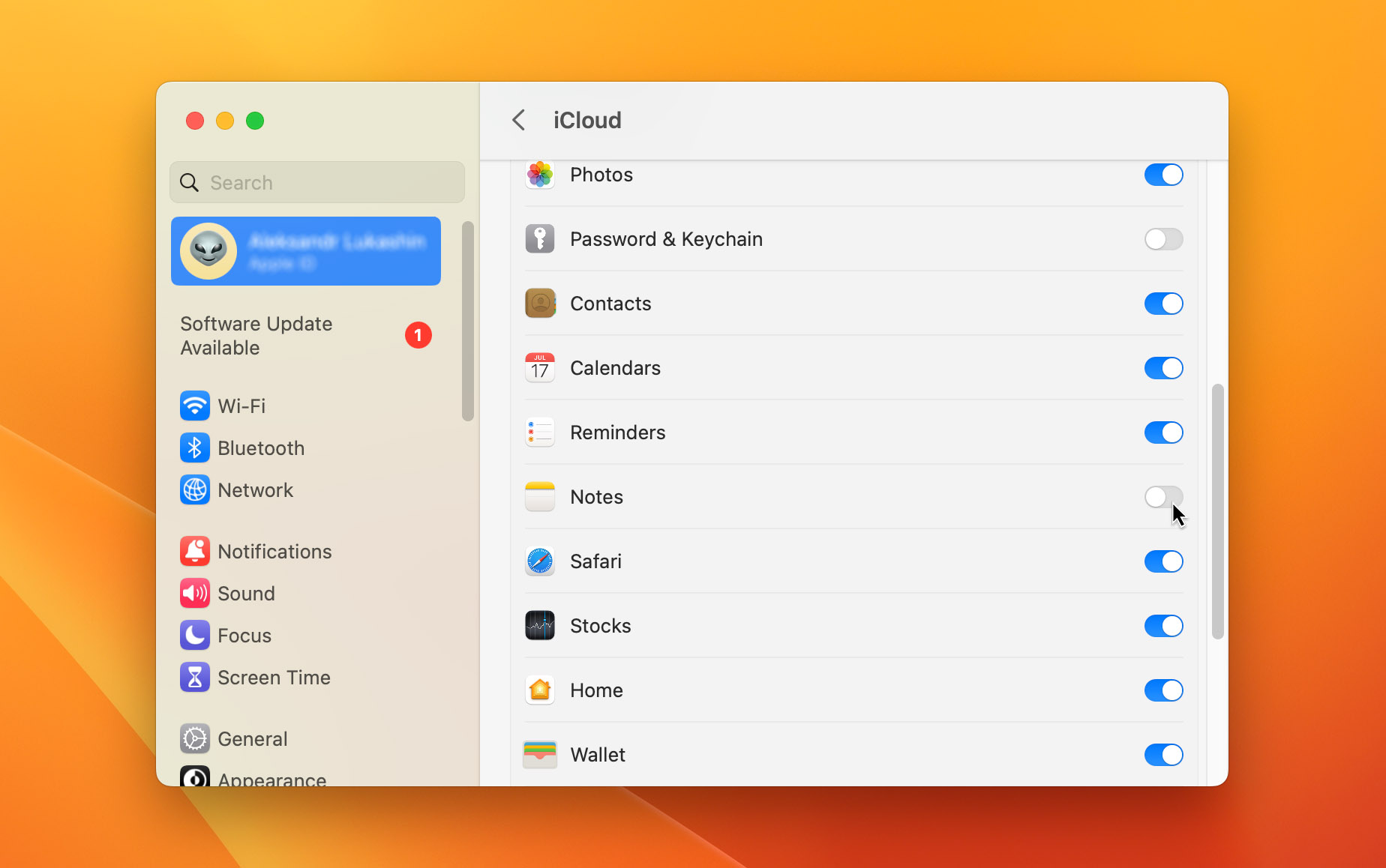Select the Apple ID account row
This screenshot has height=868, width=1386.
306,251
